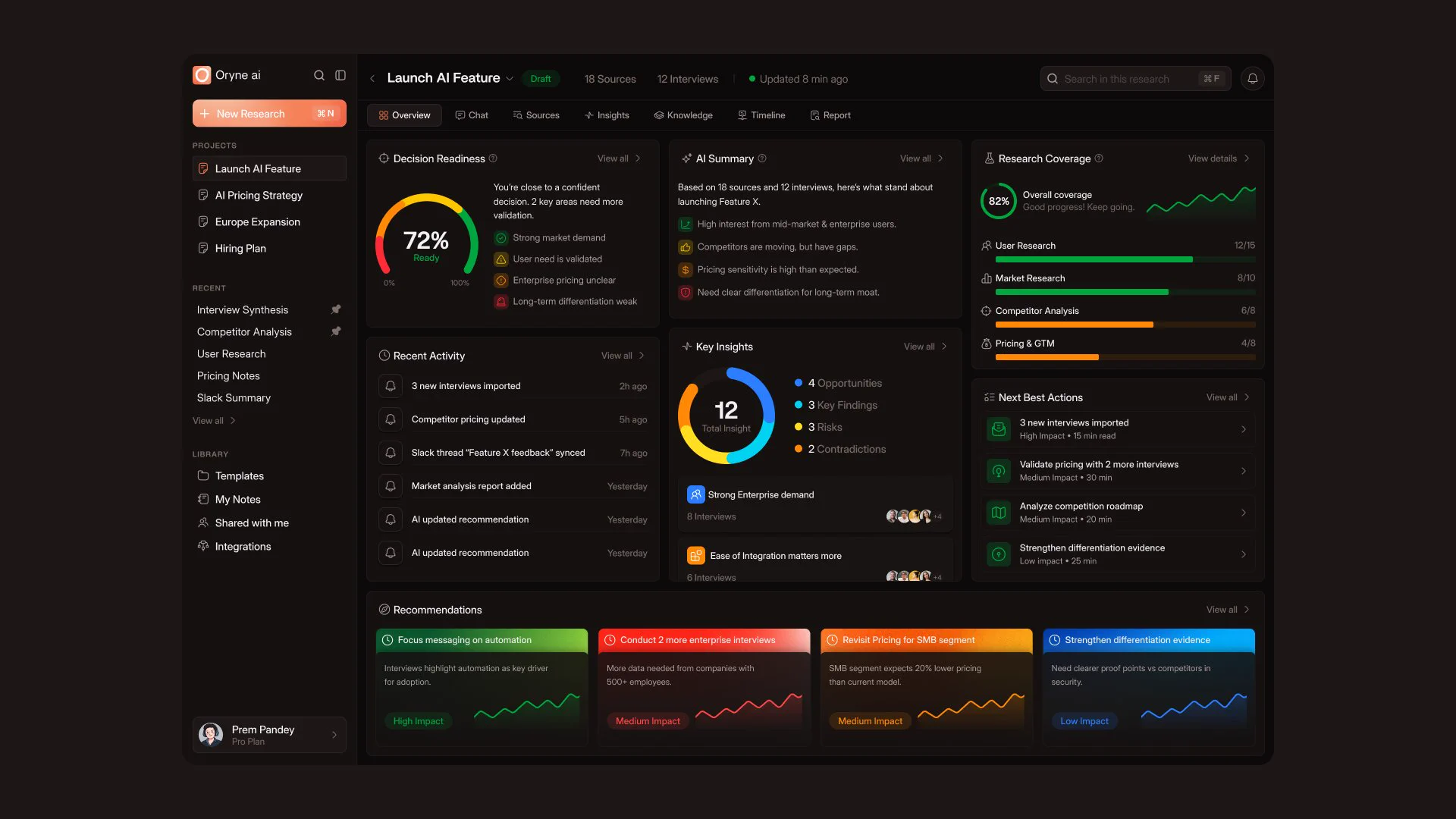The height and width of the screenshot is (819, 1456).
Task: Click the Draft status badge
Action: (x=541, y=79)
